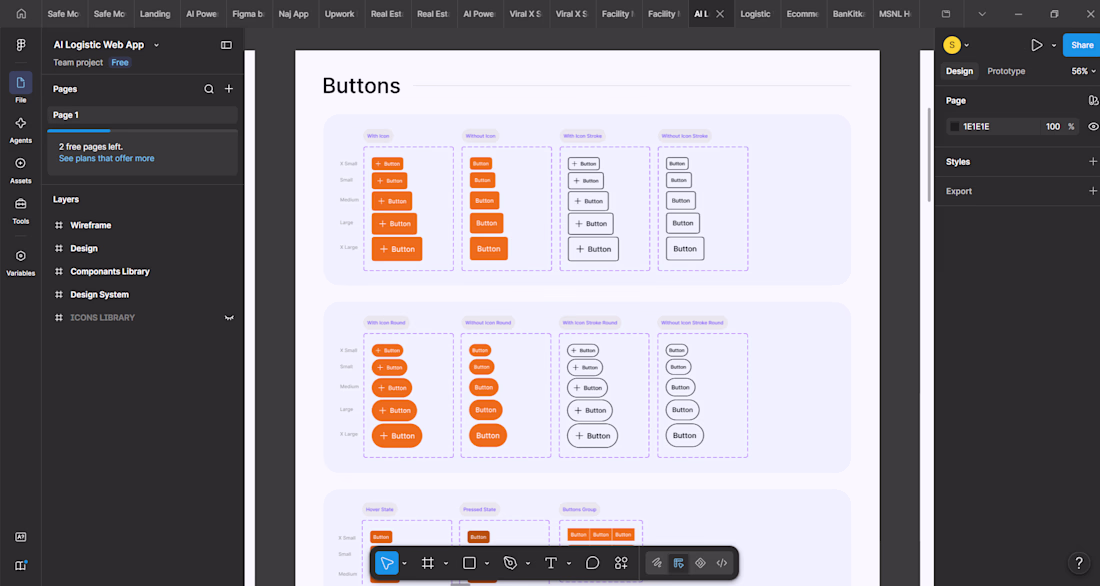
Task: Switch to Draw mode
Action: click(657, 563)
